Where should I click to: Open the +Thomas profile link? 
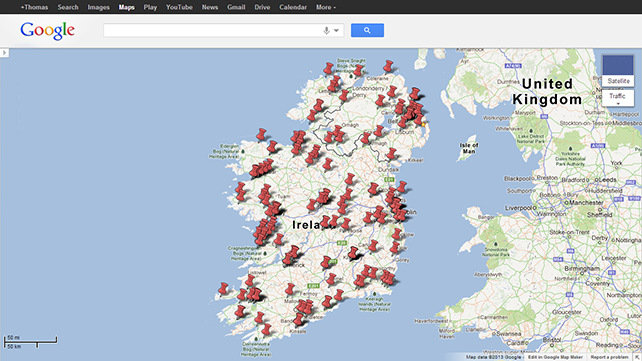click(34, 7)
